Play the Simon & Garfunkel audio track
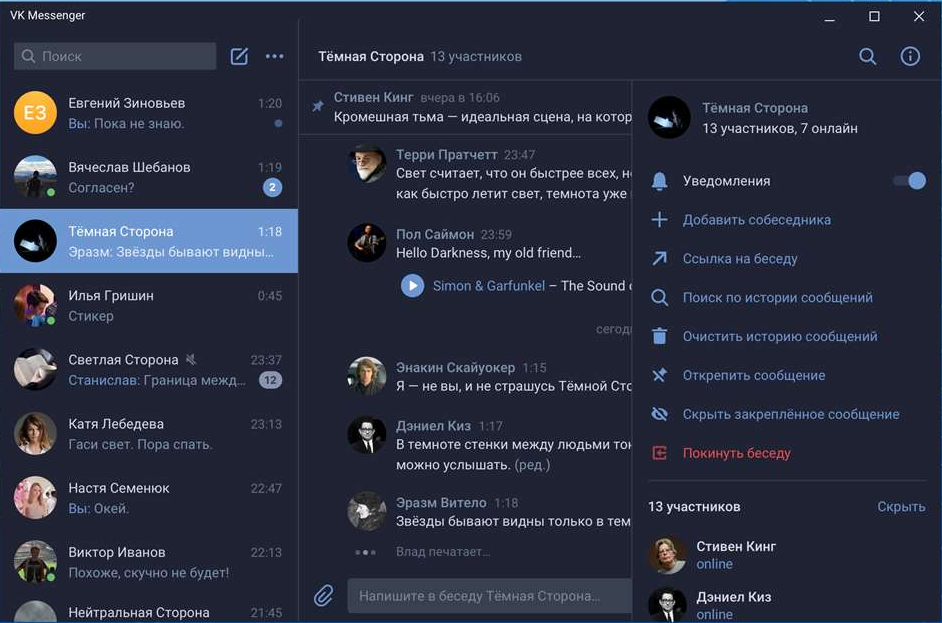Image resolution: width=942 pixels, height=623 pixels. click(x=412, y=286)
